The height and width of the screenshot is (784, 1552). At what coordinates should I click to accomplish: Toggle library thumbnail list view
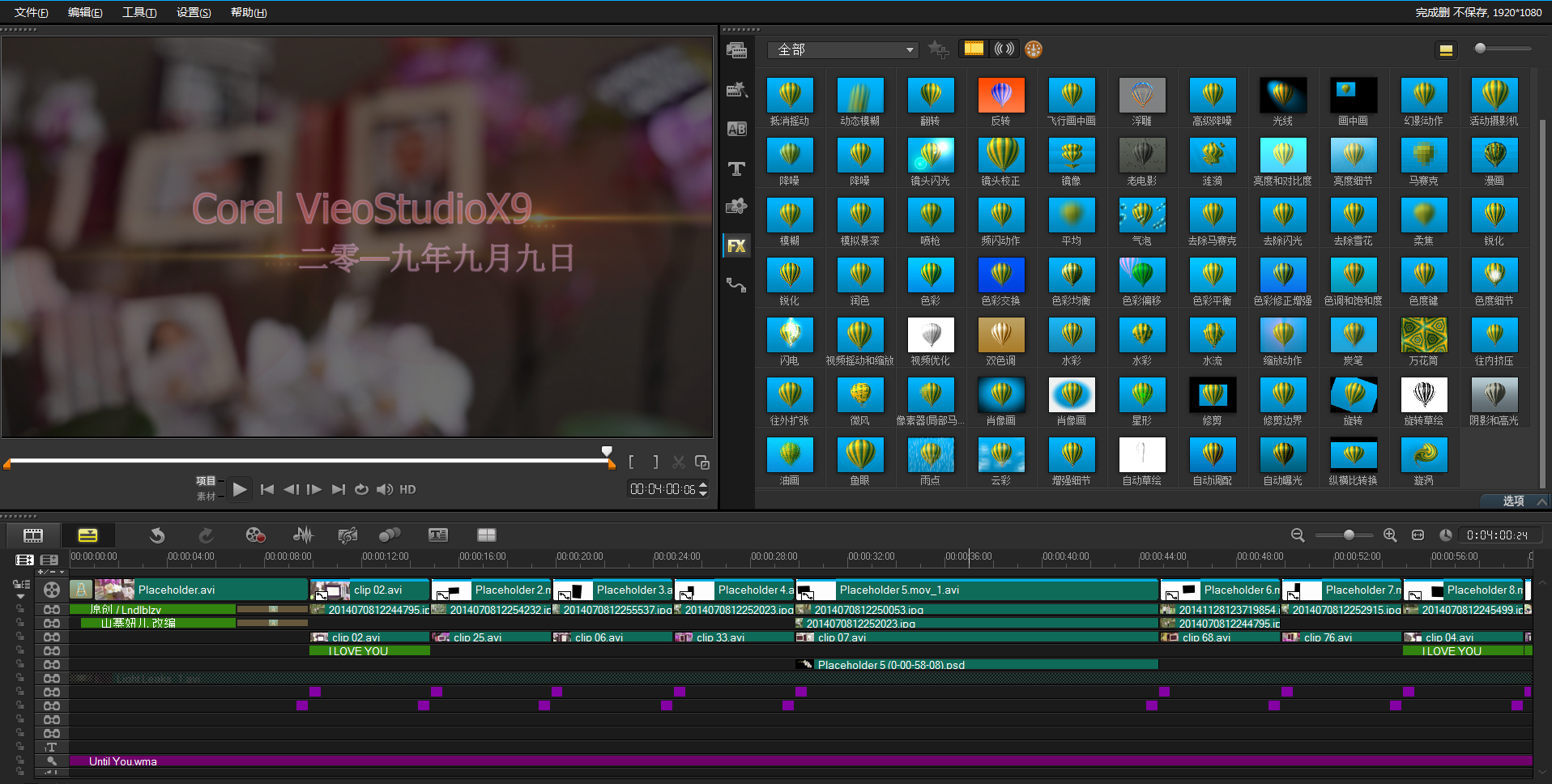click(1446, 50)
